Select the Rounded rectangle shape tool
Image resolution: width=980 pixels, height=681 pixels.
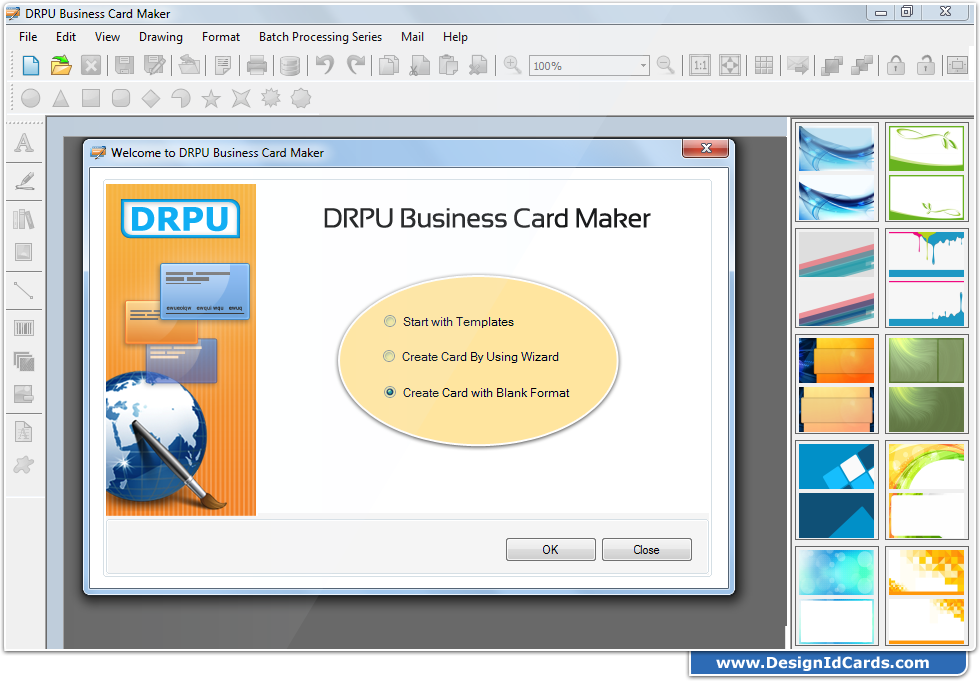pyautogui.click(x=121, y=98)
